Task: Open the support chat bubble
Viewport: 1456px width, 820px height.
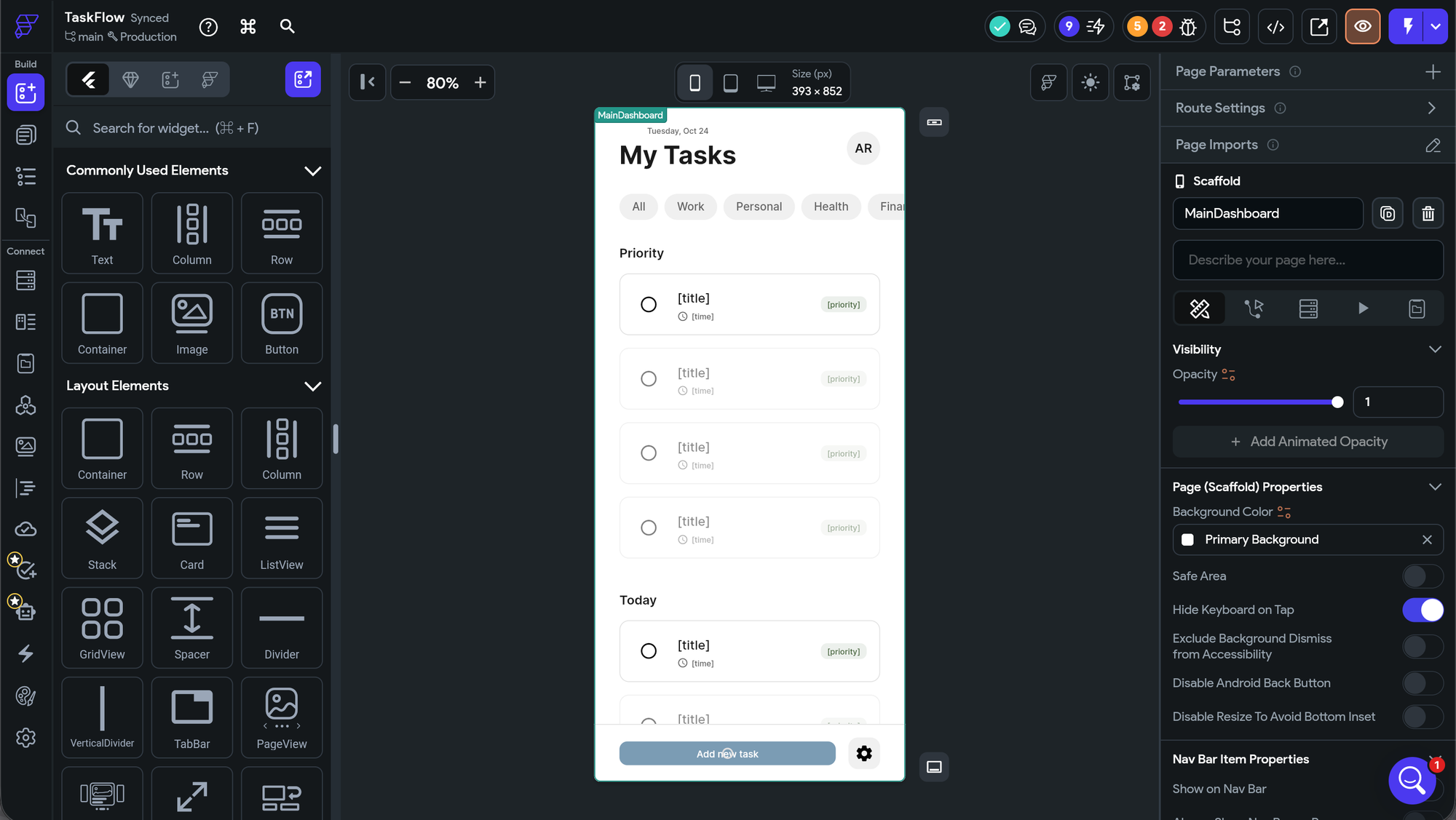Action: point(1412,780)
